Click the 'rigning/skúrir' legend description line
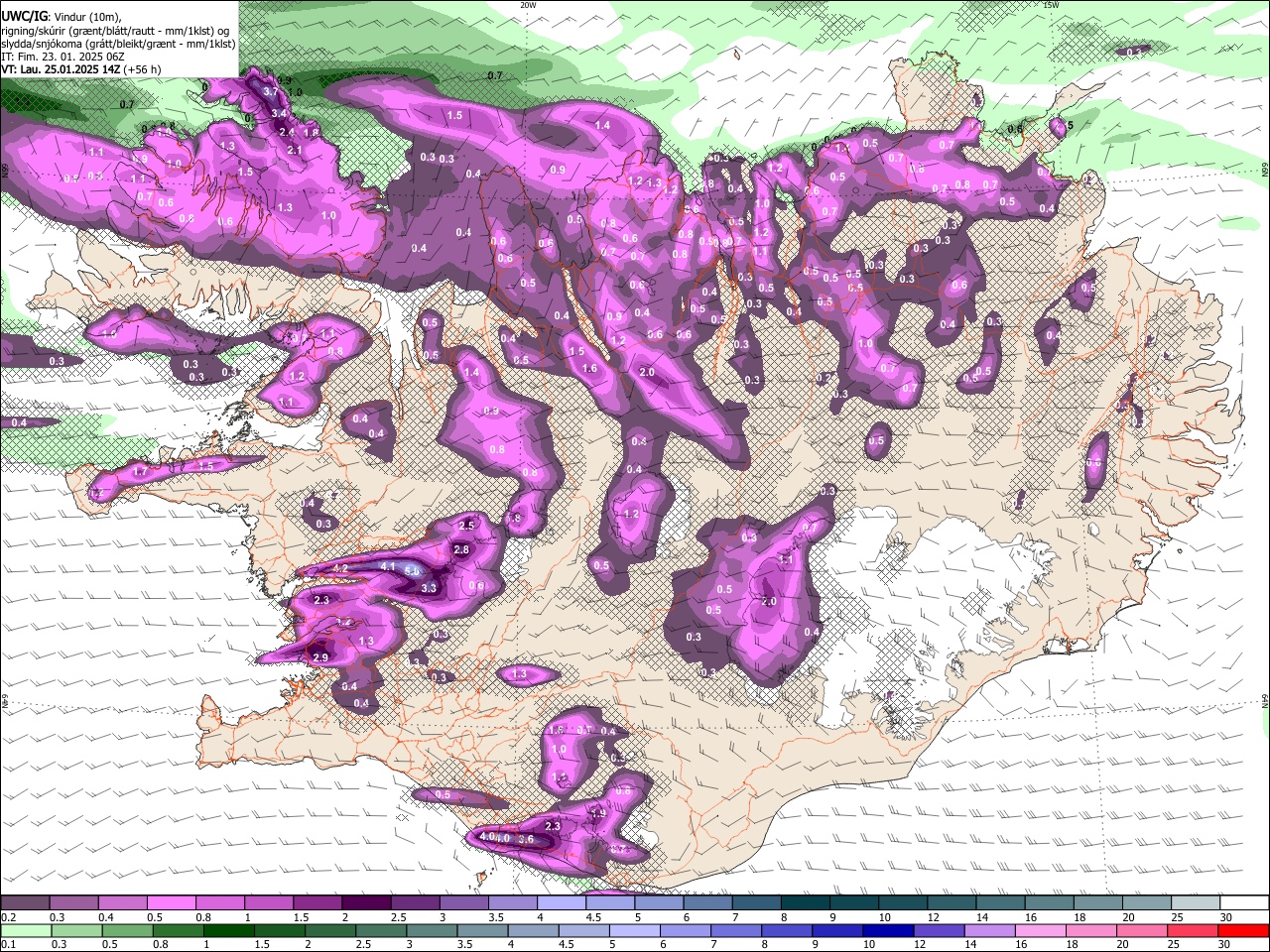This screenshot has width=1270, height=952. tap(117, 30)
